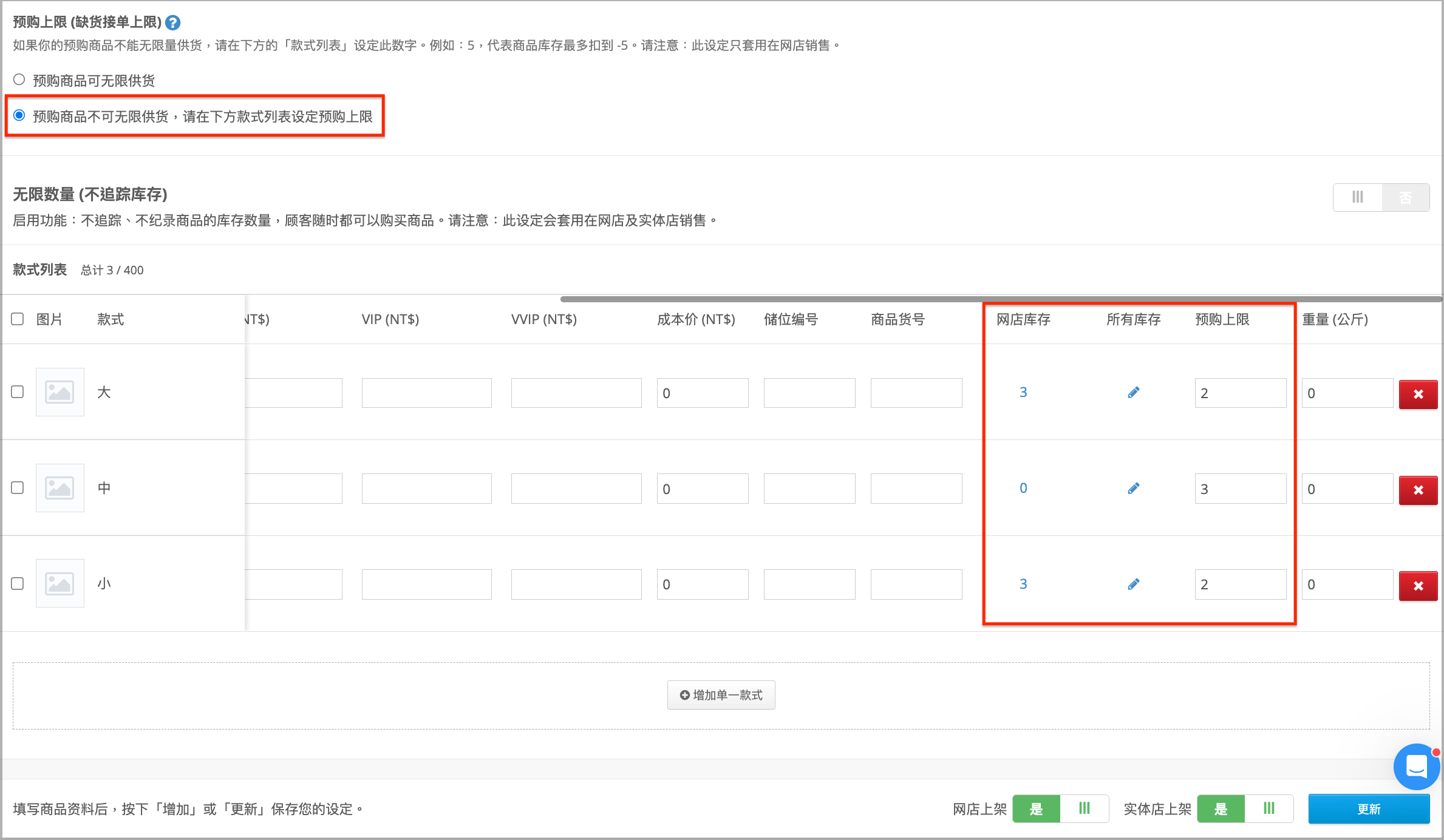
Task: Click the horizontal table scrollbar
Action: click(x=1000, y=299)
